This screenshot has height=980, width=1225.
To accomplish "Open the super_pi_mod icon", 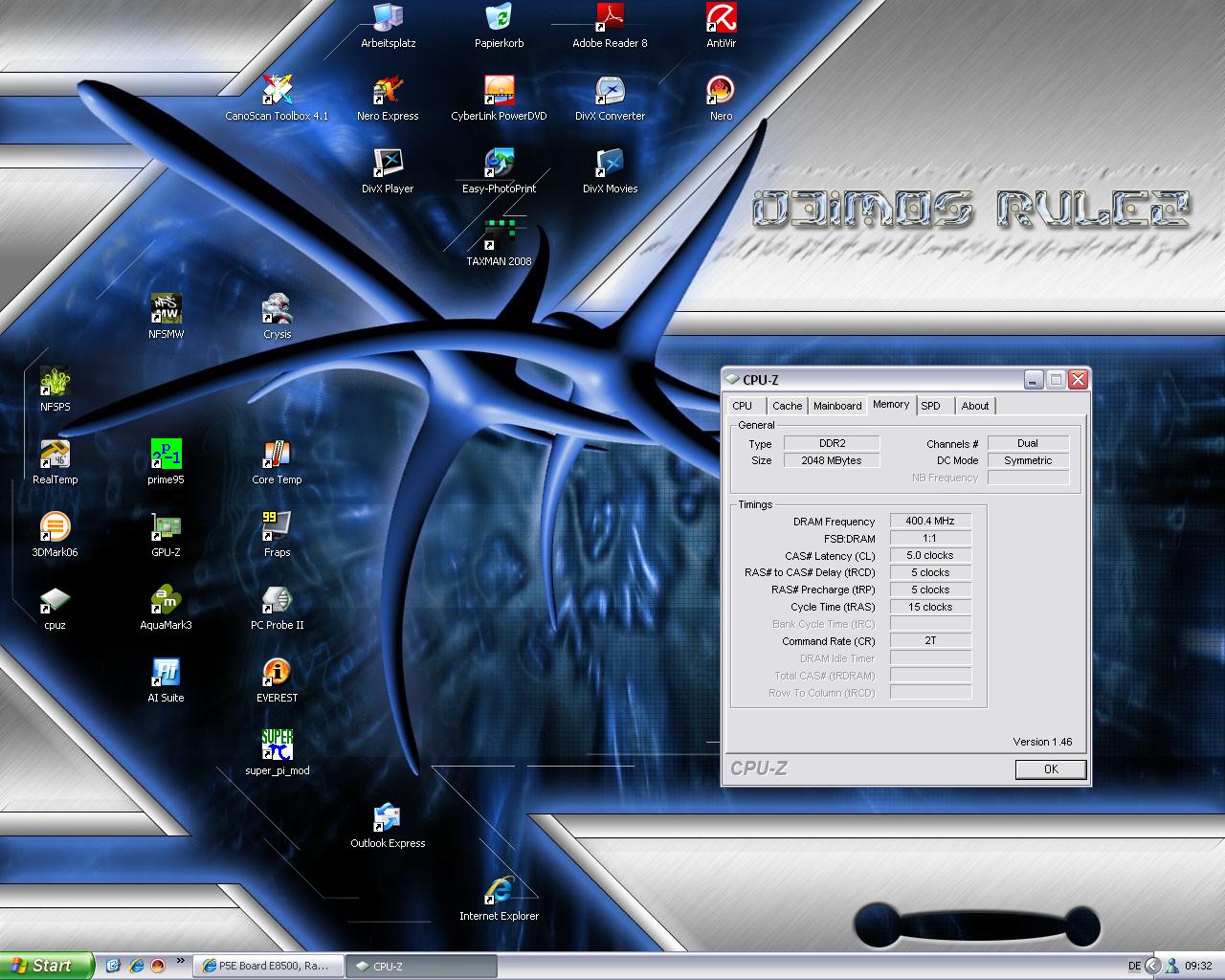I will coord(277,753).
